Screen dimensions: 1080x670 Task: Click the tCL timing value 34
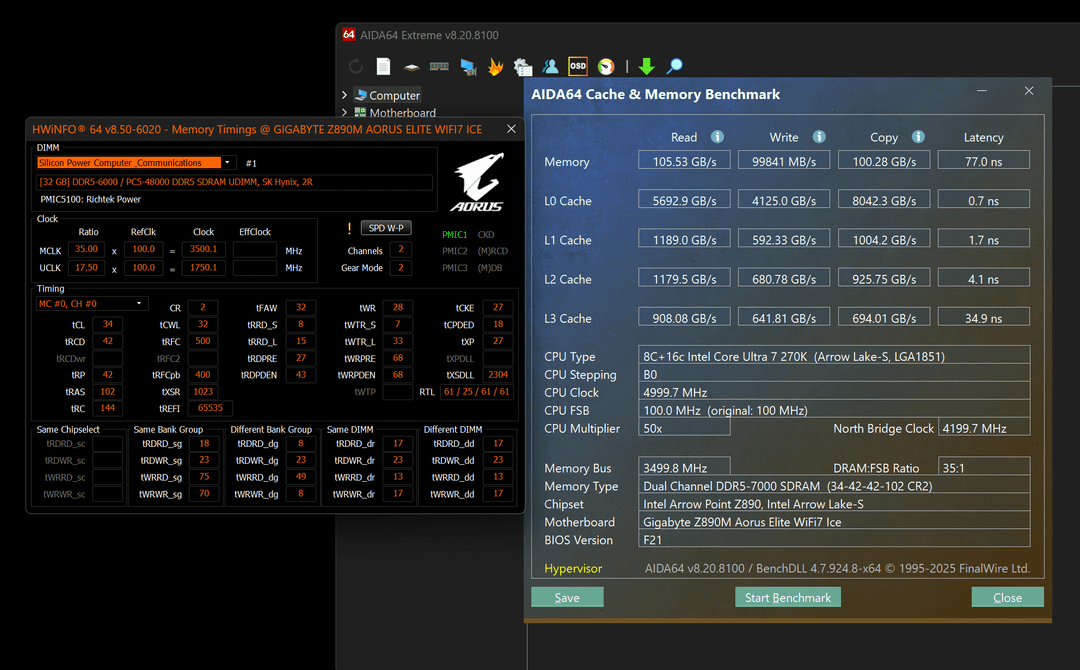point(107,324)
